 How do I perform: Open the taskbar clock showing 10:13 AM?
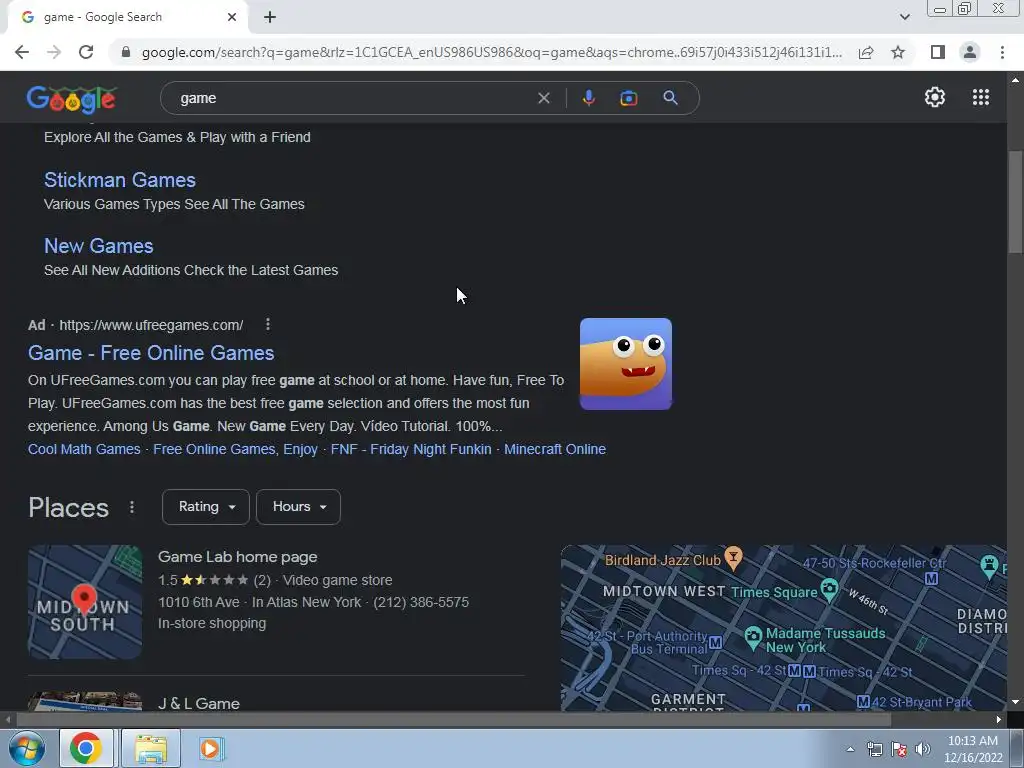[973, 749]
